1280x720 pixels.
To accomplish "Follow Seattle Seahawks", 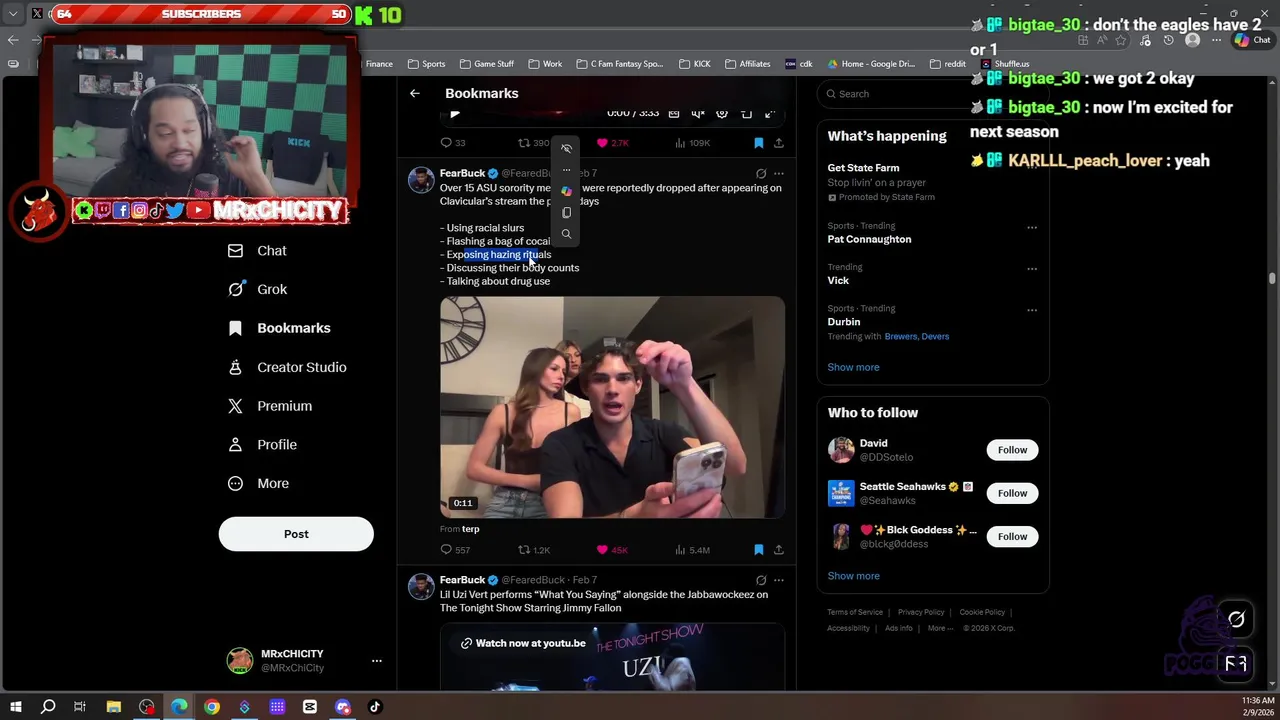I will pos(1012,493).
